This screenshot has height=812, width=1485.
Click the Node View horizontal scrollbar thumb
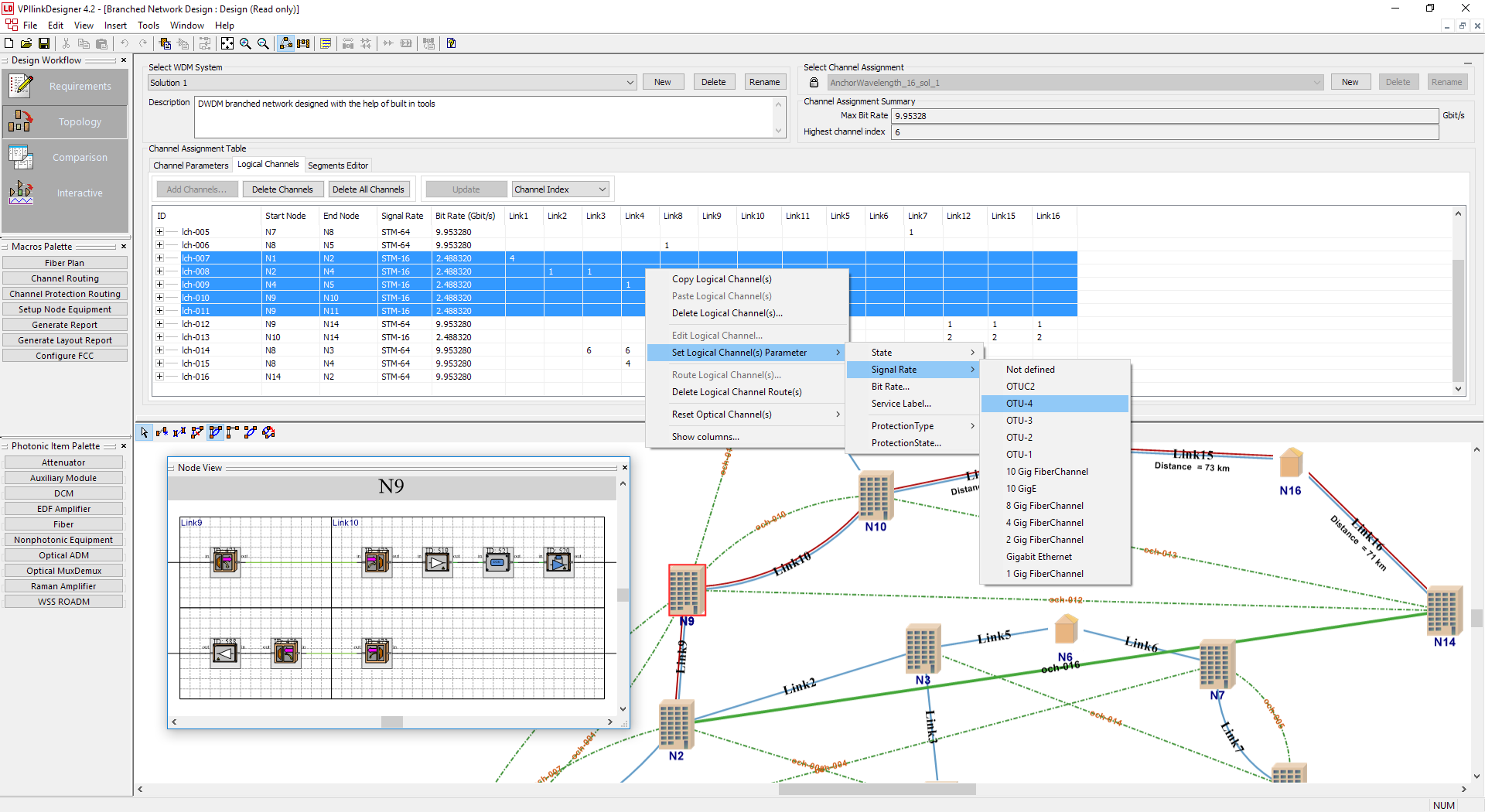coord(392,722)
